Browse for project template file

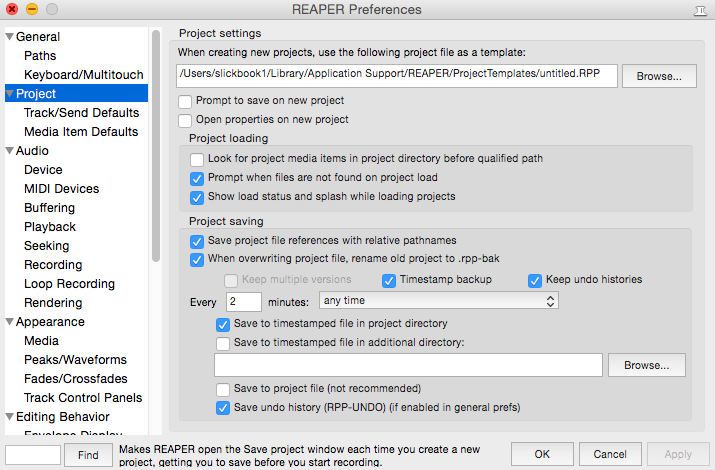(x=659, y=76)
